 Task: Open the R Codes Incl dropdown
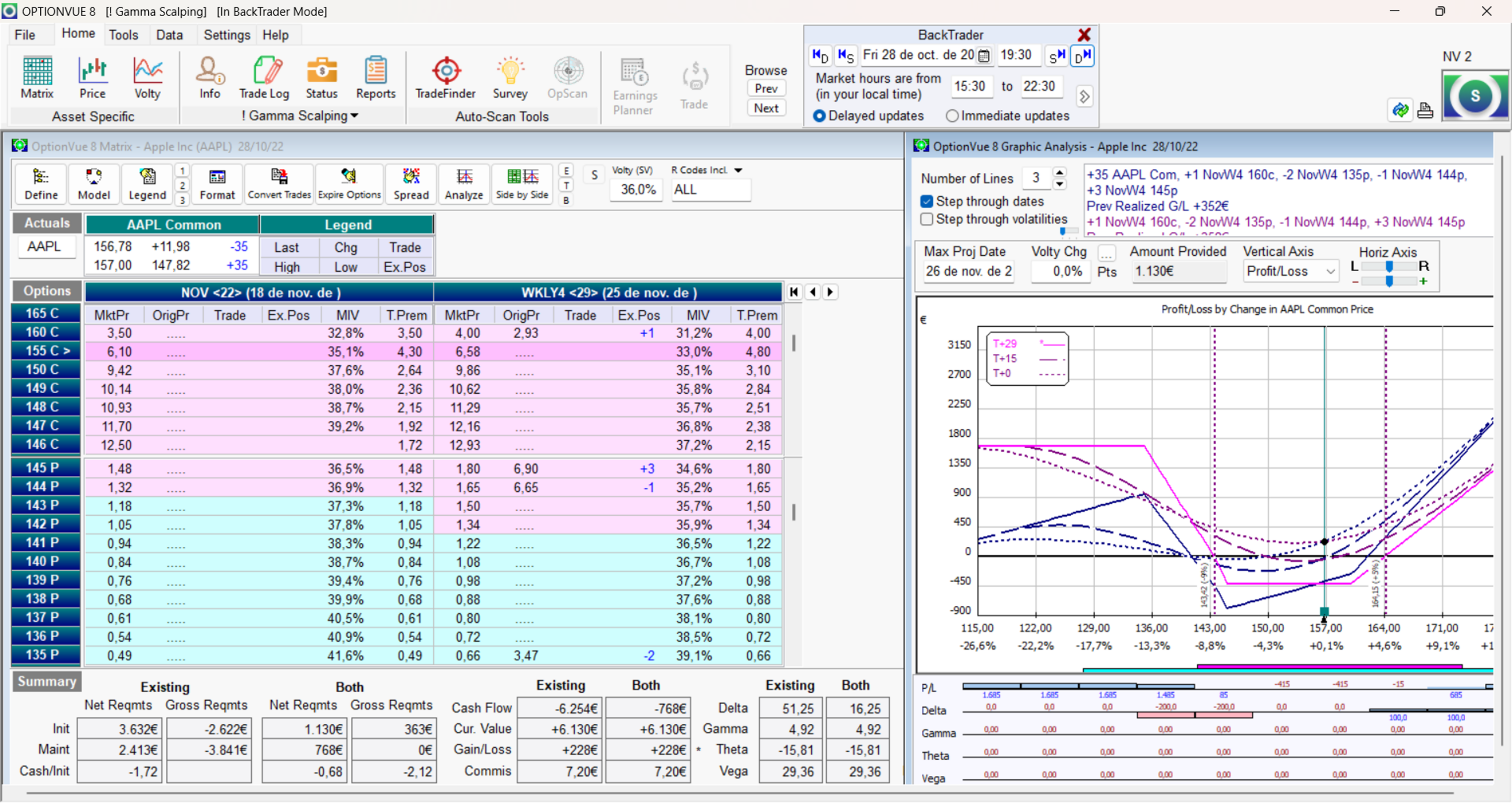(x=738, y=170)
